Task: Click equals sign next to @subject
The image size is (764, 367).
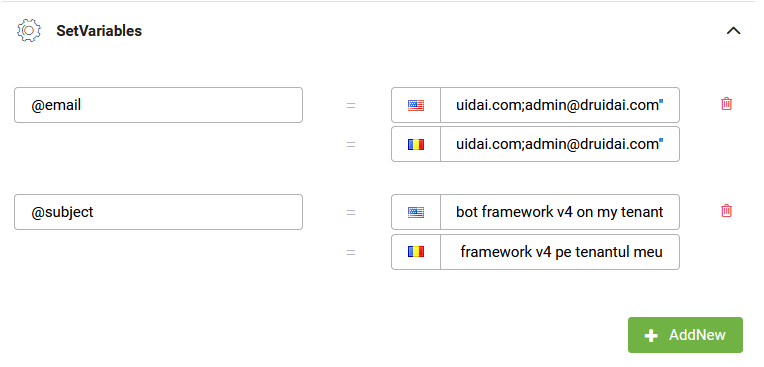Action: click(x=351, y=212)
